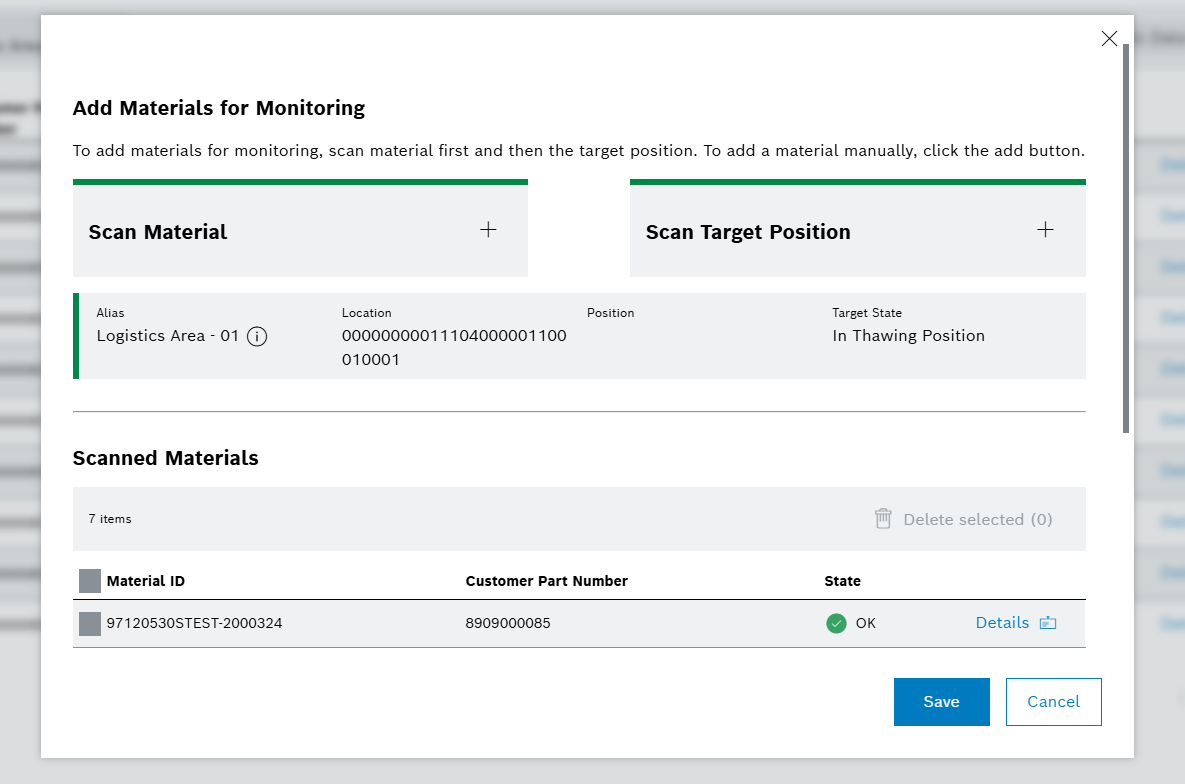Click material ID 97120530STEST-2000324

click(x=194, y=623)
